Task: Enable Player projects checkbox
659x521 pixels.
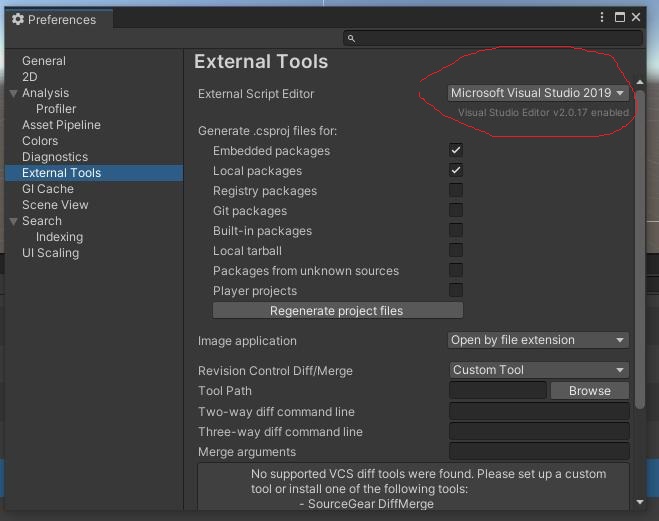Action: click(x=456, y=290)
